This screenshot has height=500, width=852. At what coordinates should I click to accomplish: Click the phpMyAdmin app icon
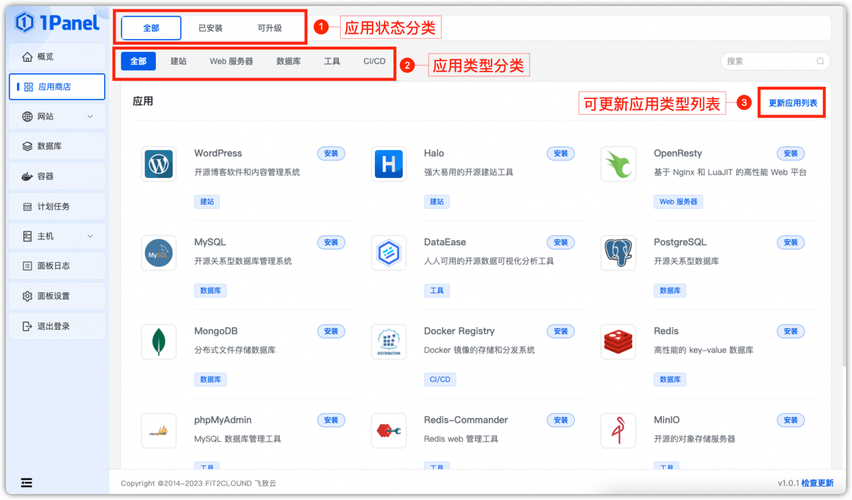[159, 430]
